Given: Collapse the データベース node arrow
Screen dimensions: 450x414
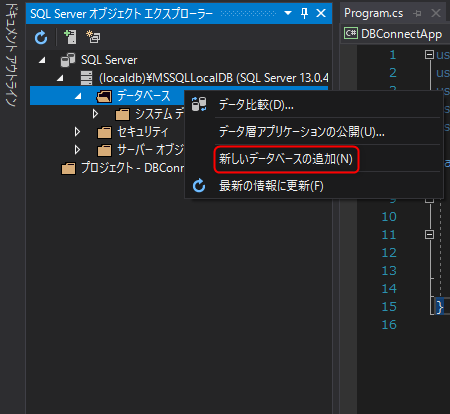Looking at the screenshot, I should click(78, 96).
